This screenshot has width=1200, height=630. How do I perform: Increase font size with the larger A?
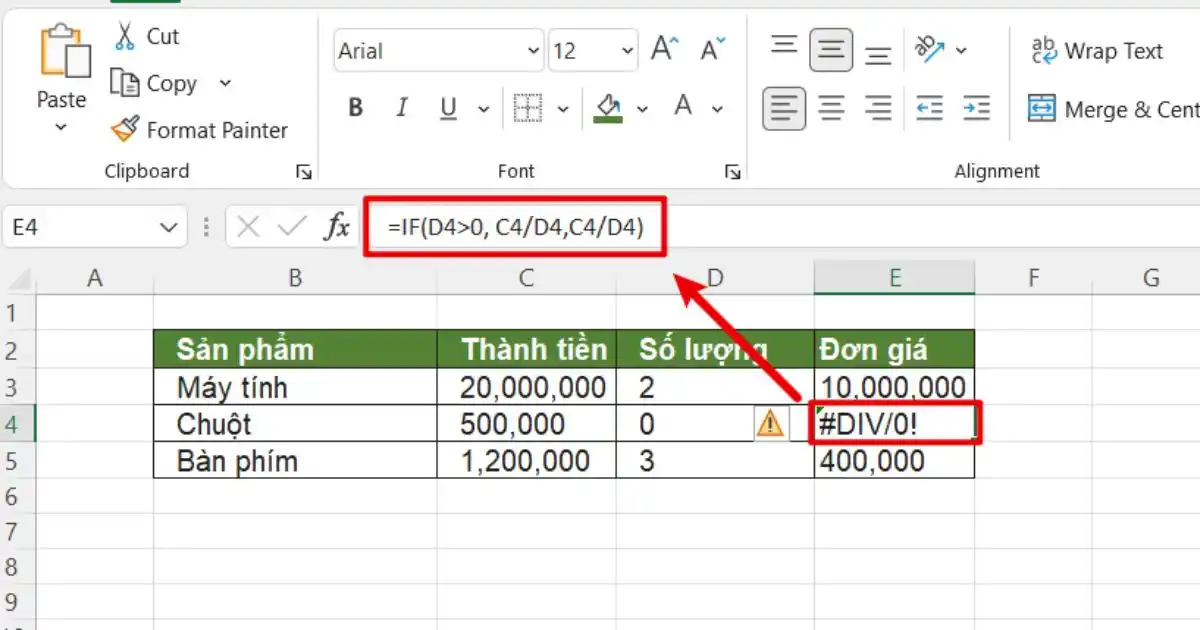click(665, 49)
